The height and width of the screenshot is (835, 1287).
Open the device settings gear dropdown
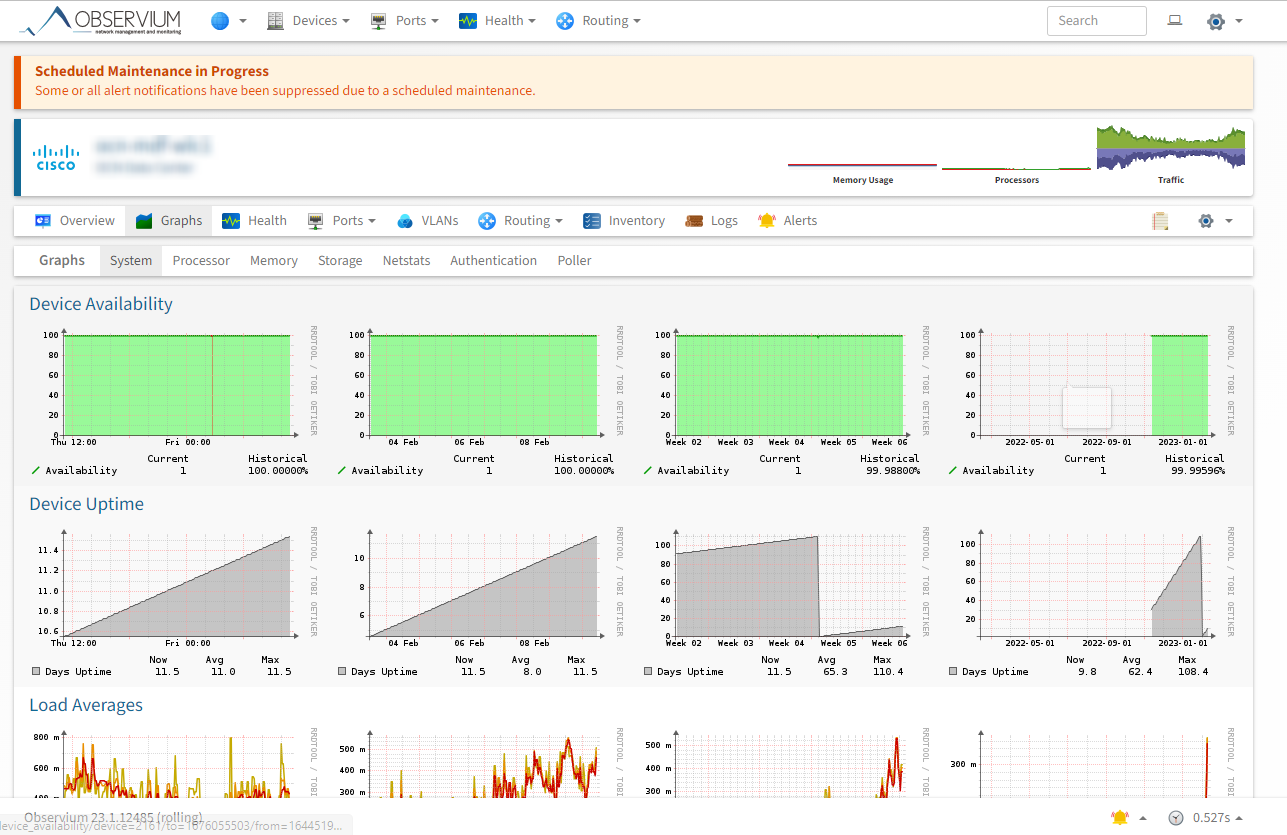(1215, 221)
